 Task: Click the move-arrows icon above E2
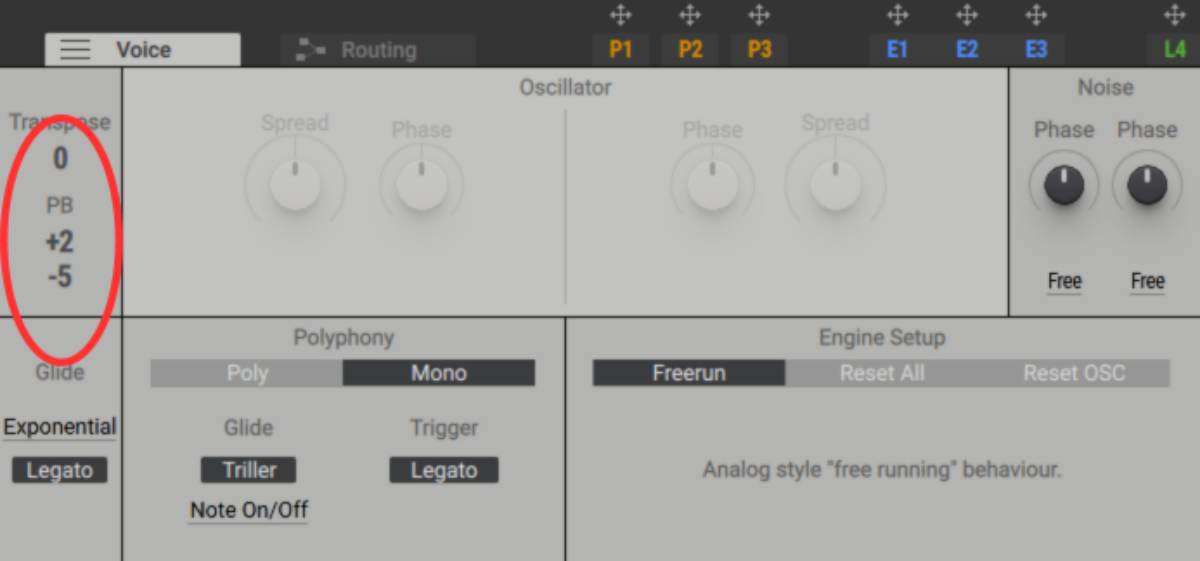click(966, 15)
